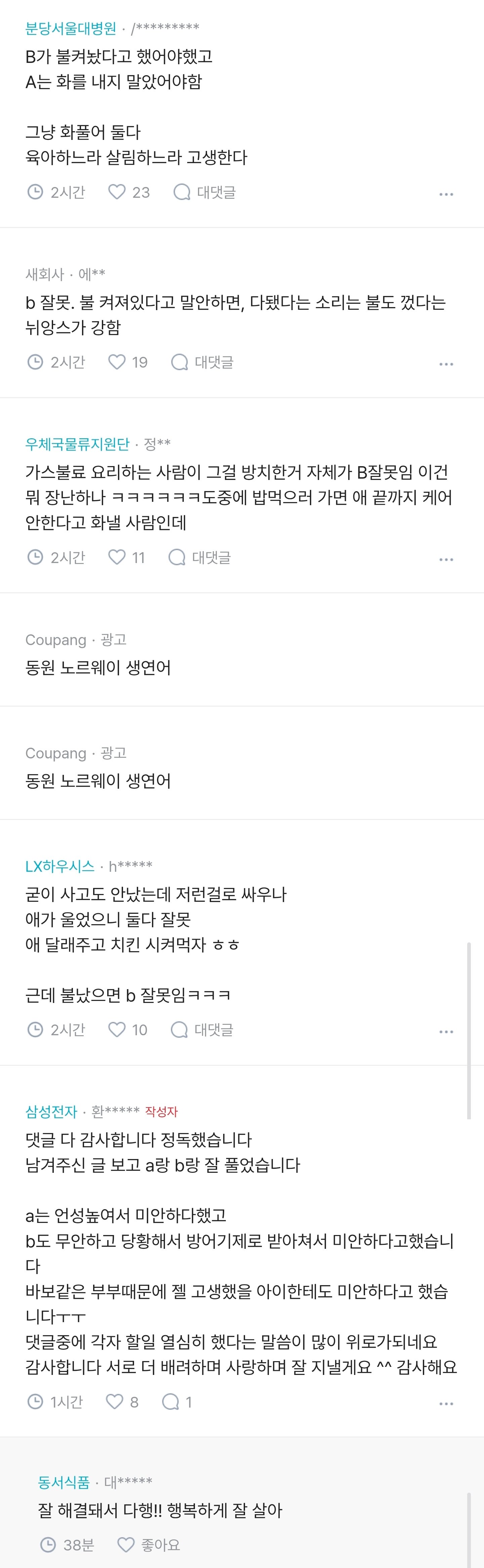This screenshot has width=484, height=1568.
Task: Open 분당서울대병원 company link
Action: pos(71,28)
